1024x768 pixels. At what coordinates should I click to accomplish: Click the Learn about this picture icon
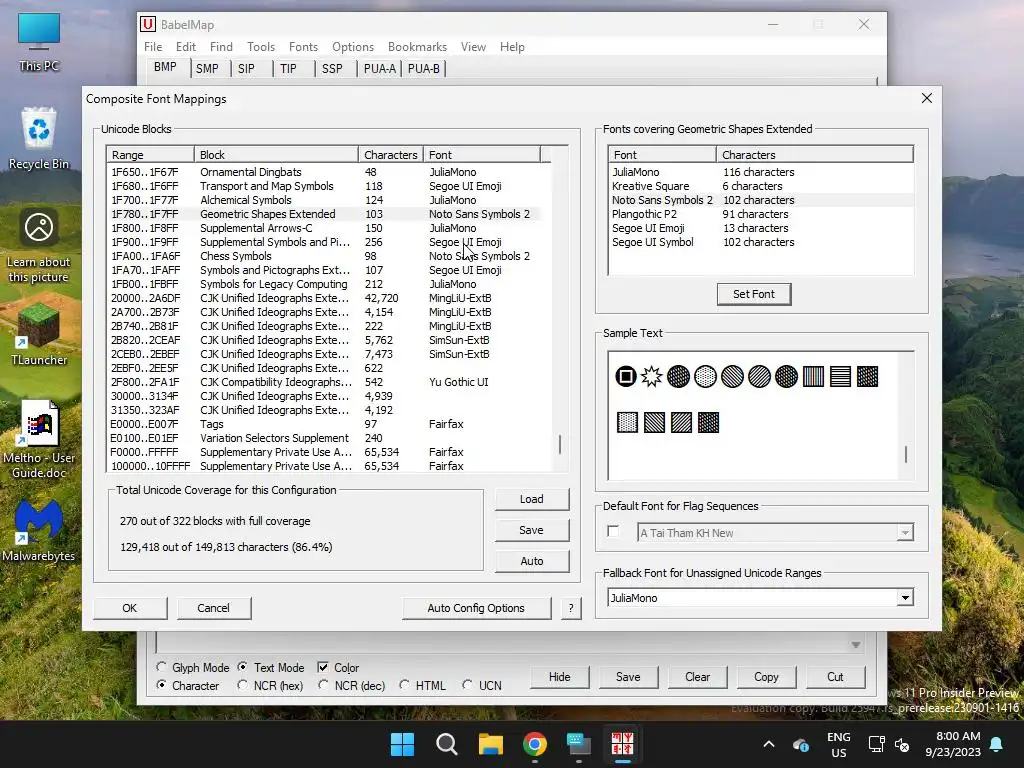click(39, 246)
